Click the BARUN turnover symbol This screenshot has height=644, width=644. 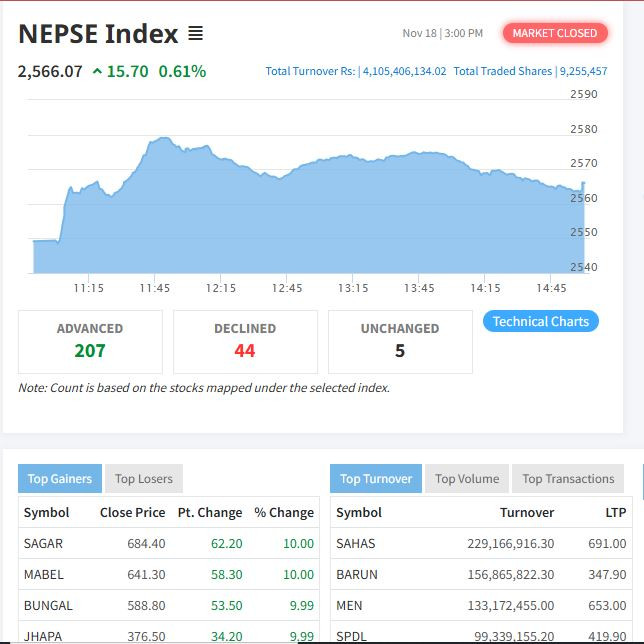pos(356,575)
